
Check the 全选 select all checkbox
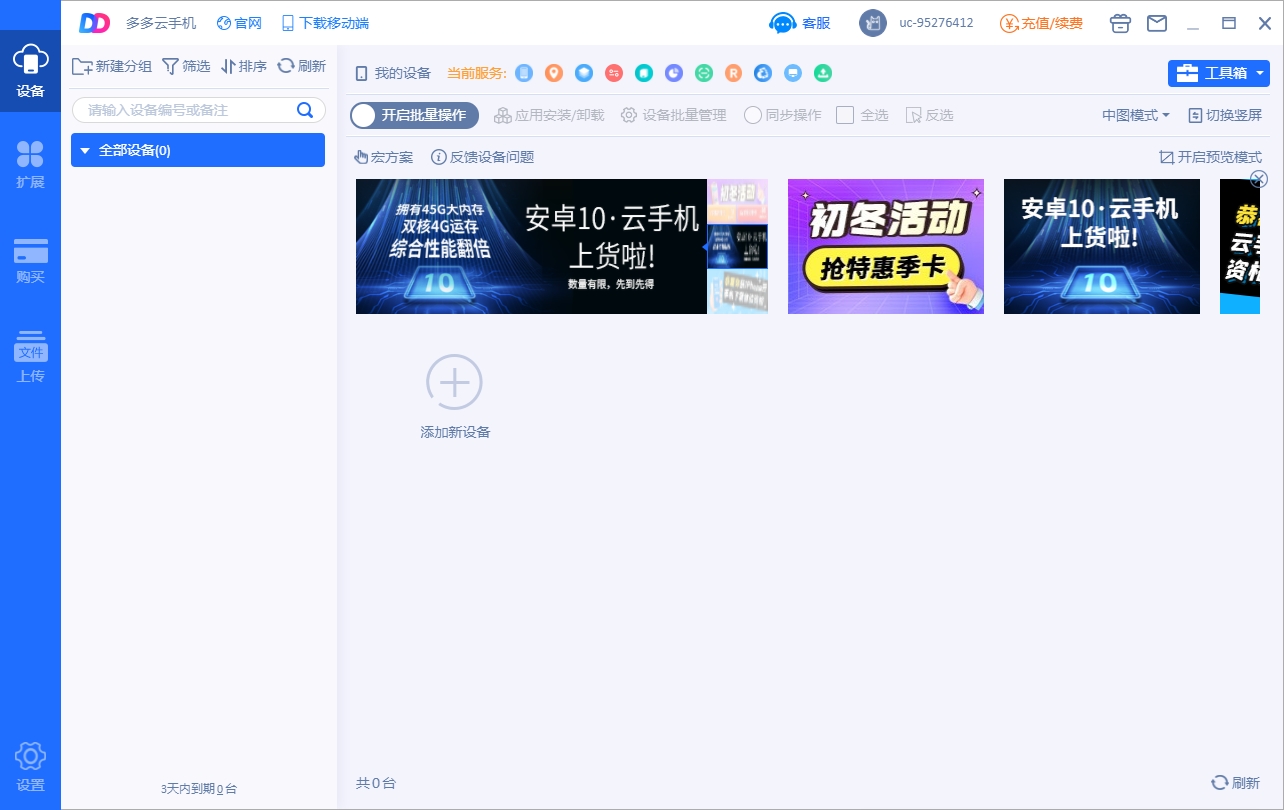click(845, 115)
